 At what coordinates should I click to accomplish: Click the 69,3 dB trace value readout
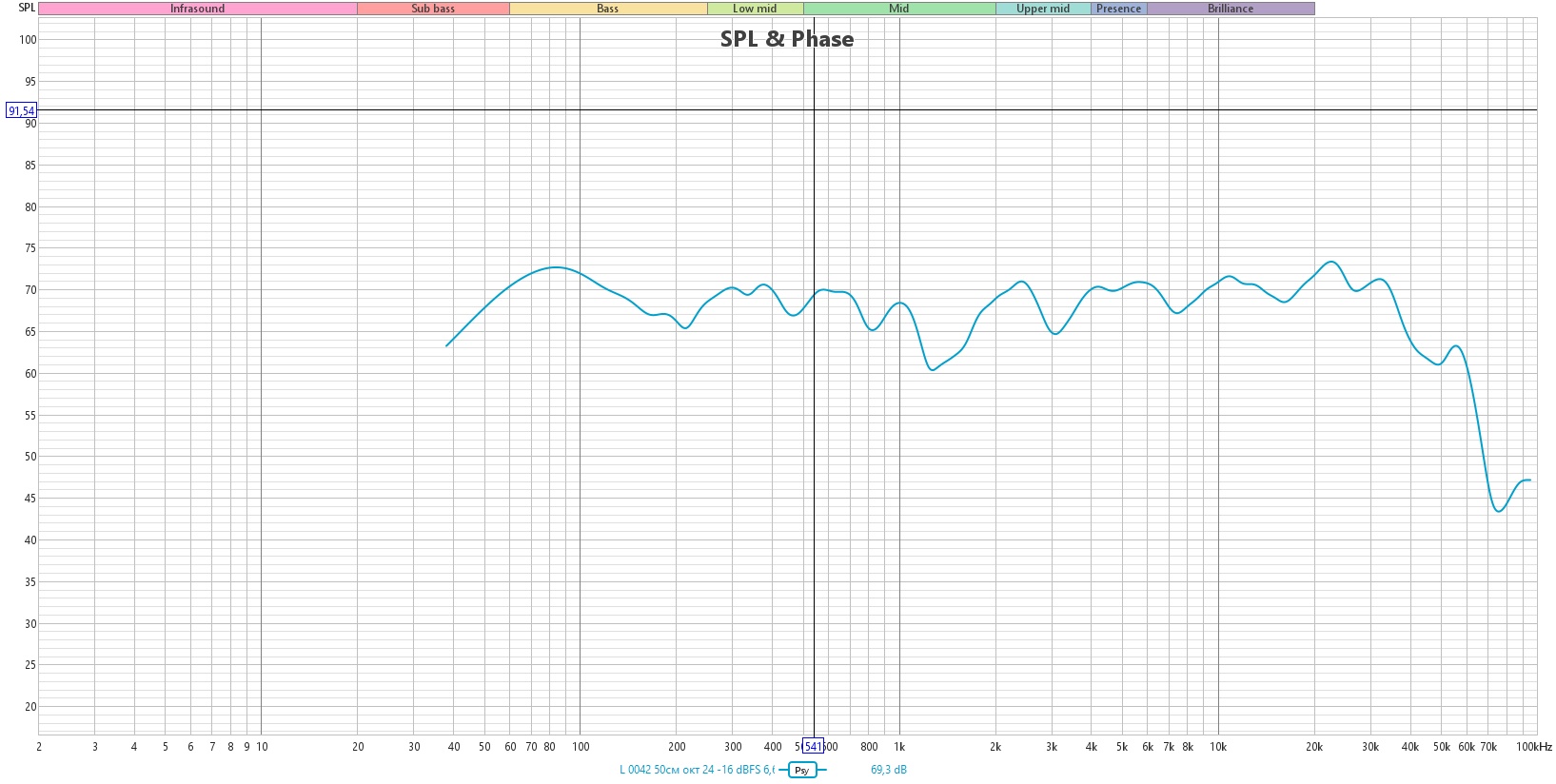pos(889,770)
